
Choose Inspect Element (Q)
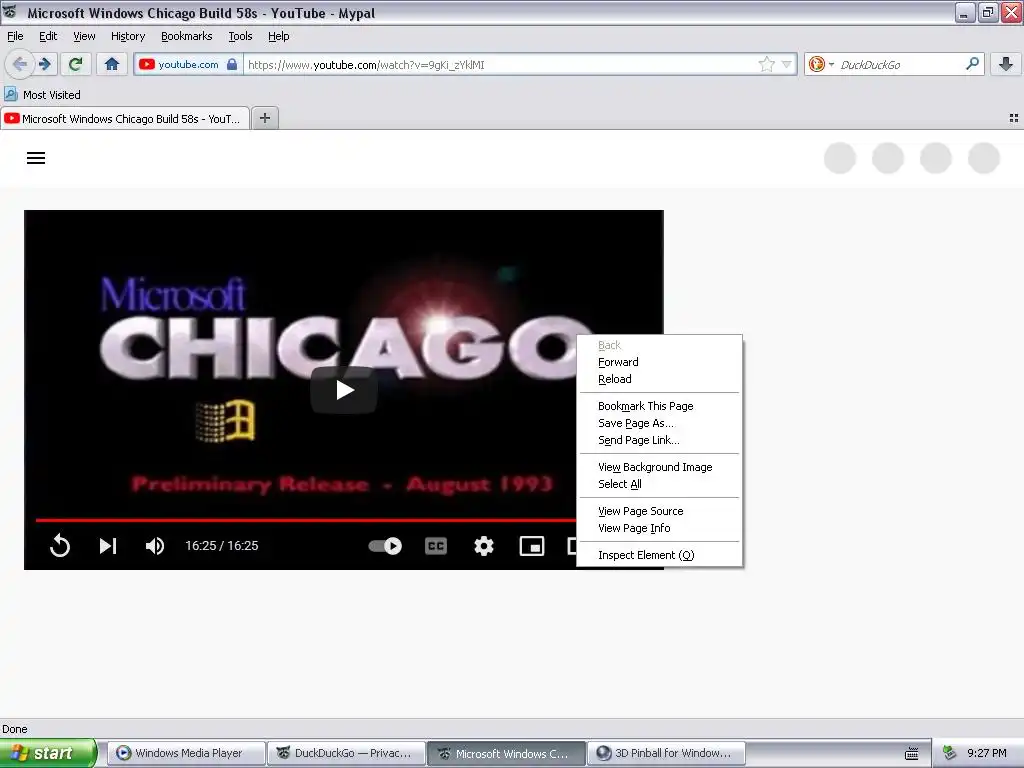660,554
